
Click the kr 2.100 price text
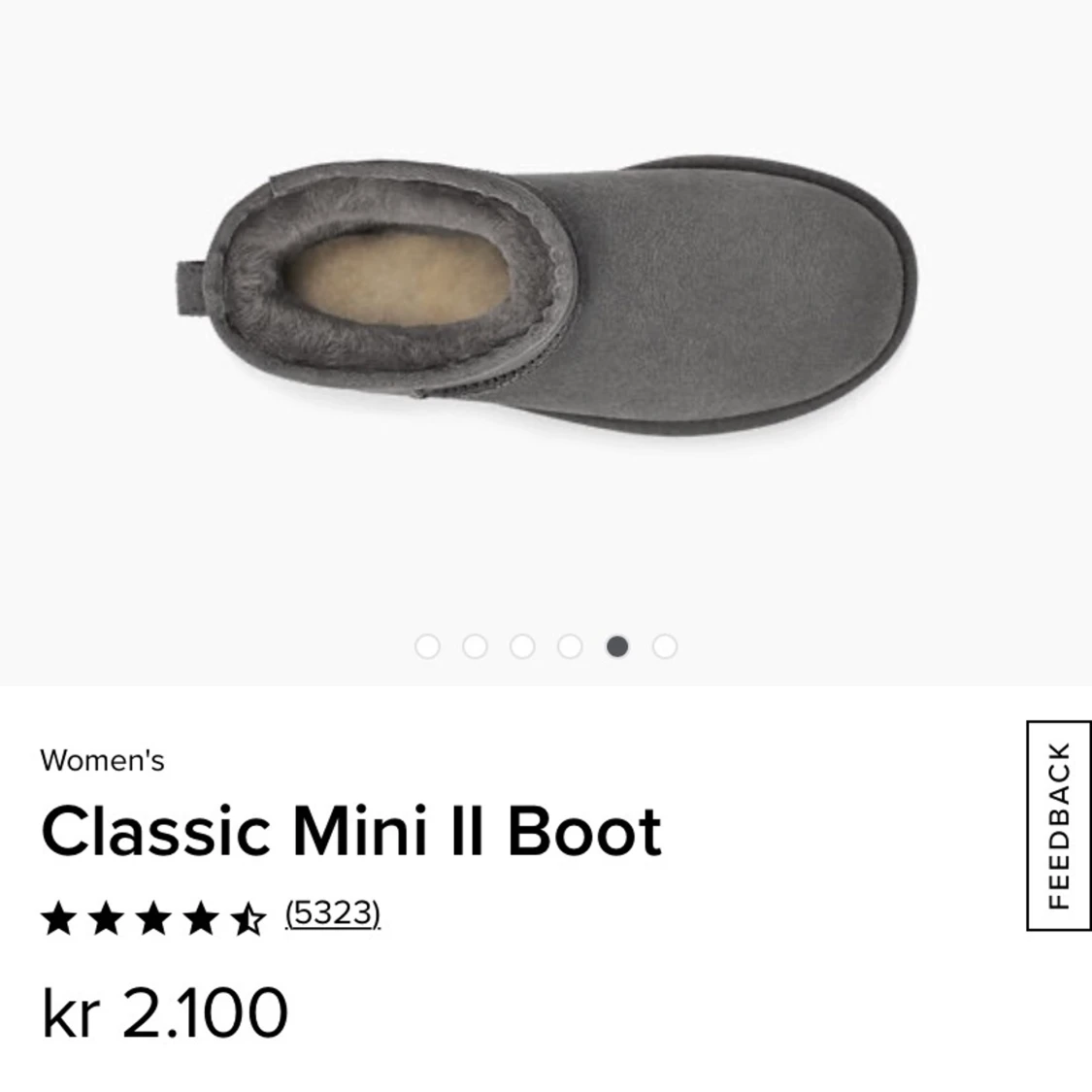click(164, 1012)
